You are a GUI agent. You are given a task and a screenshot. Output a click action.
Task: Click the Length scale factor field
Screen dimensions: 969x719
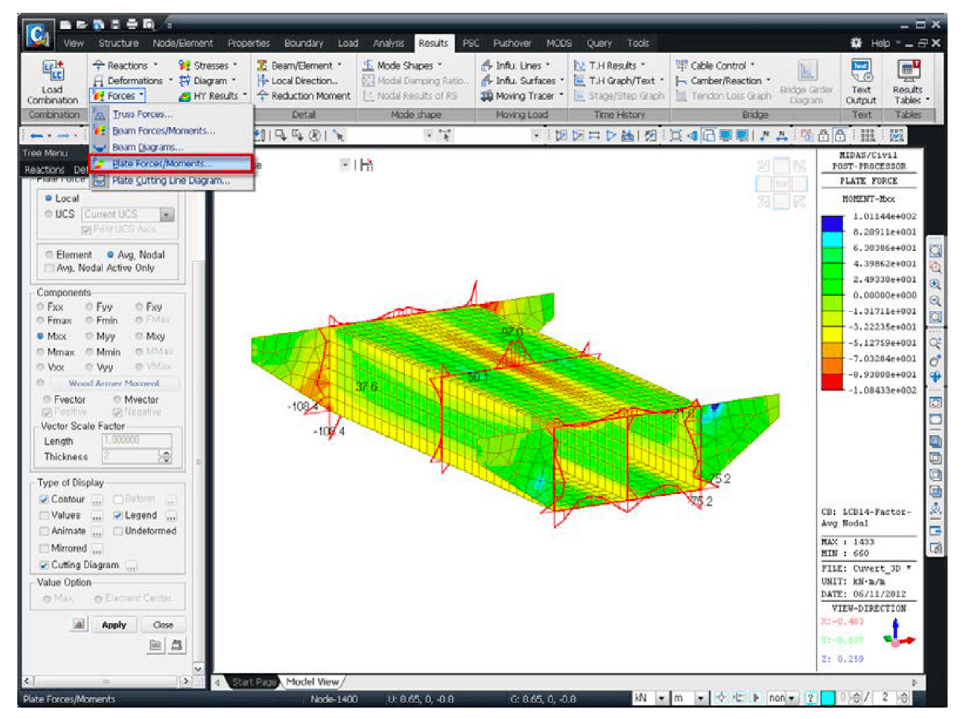point(137,440)
